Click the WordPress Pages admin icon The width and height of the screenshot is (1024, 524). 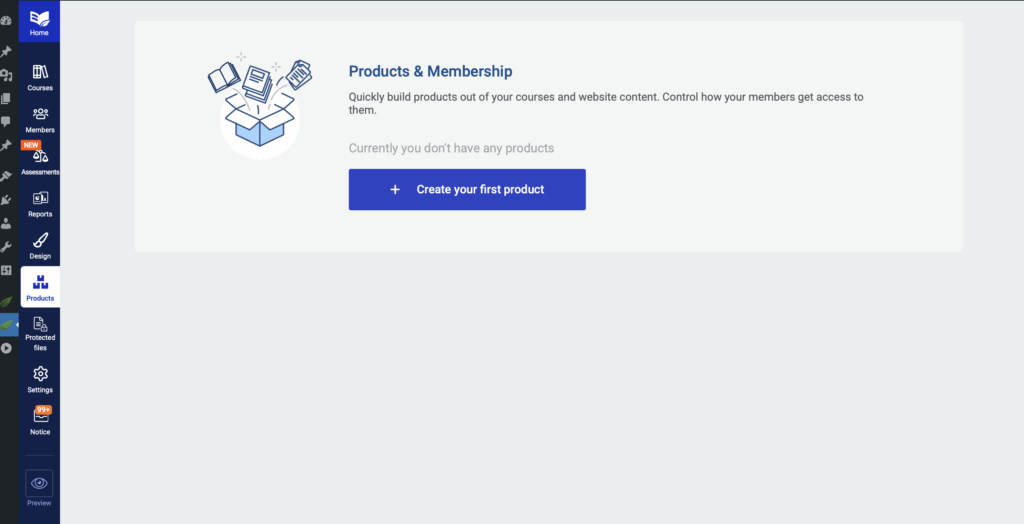[x=6, y=98]
